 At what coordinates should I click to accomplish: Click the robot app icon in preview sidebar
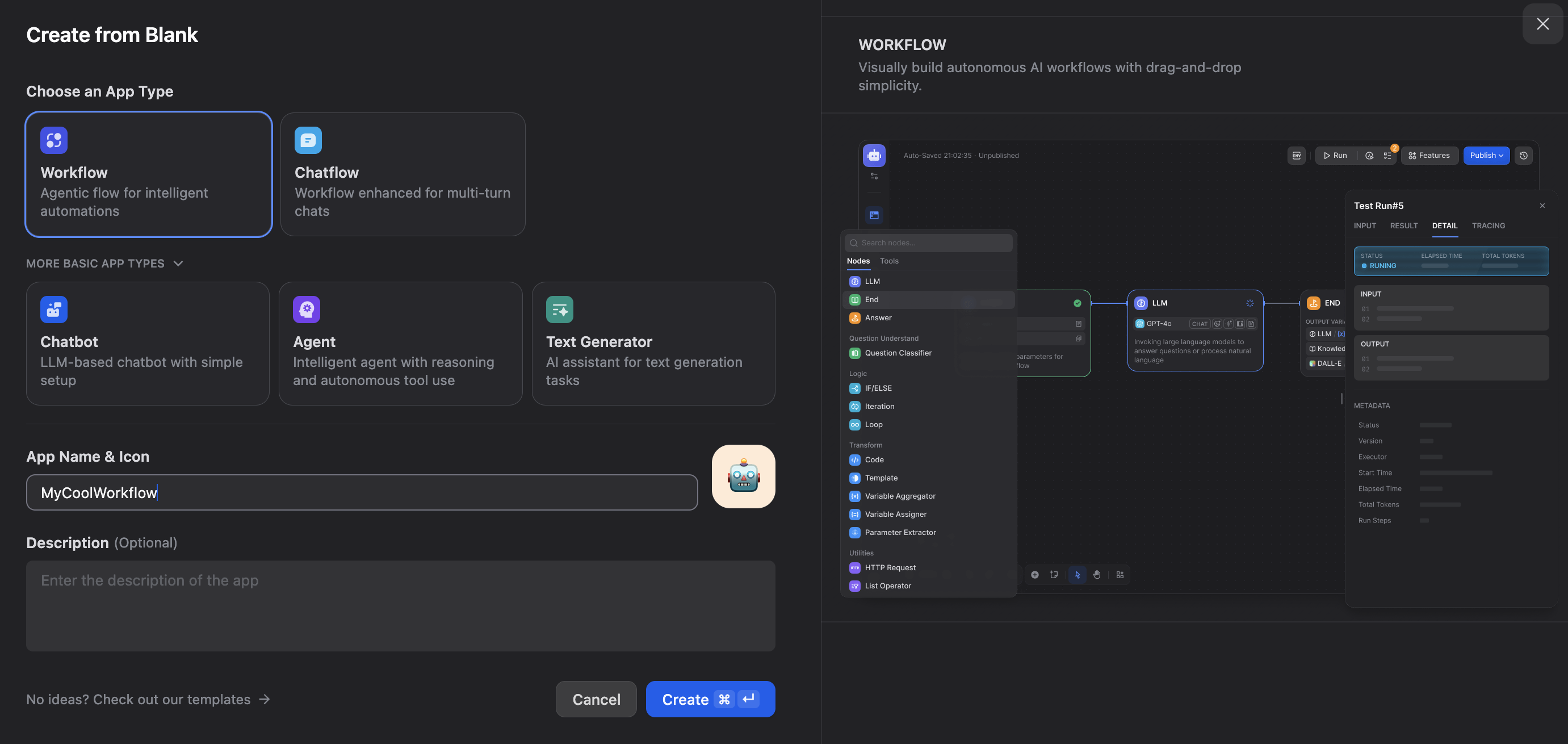tap(874, 156)
